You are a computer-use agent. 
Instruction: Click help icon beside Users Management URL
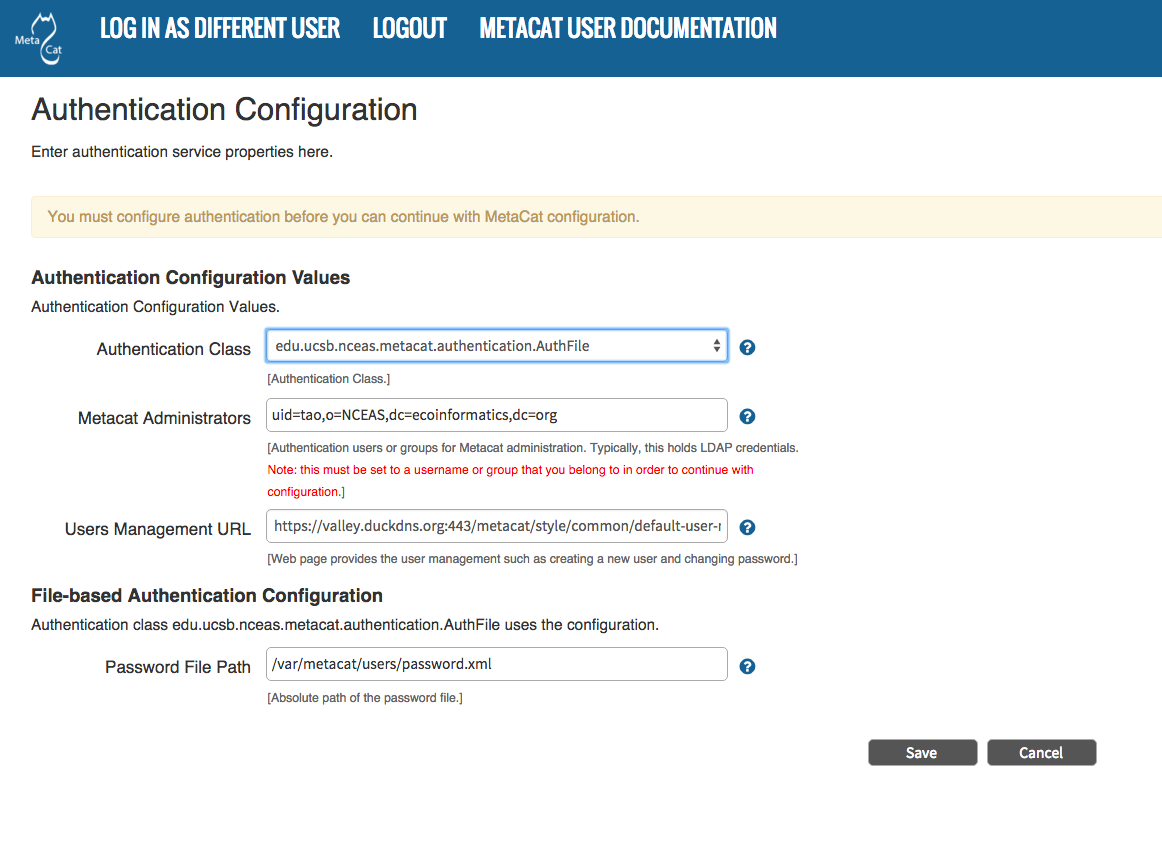click(747, 528)
